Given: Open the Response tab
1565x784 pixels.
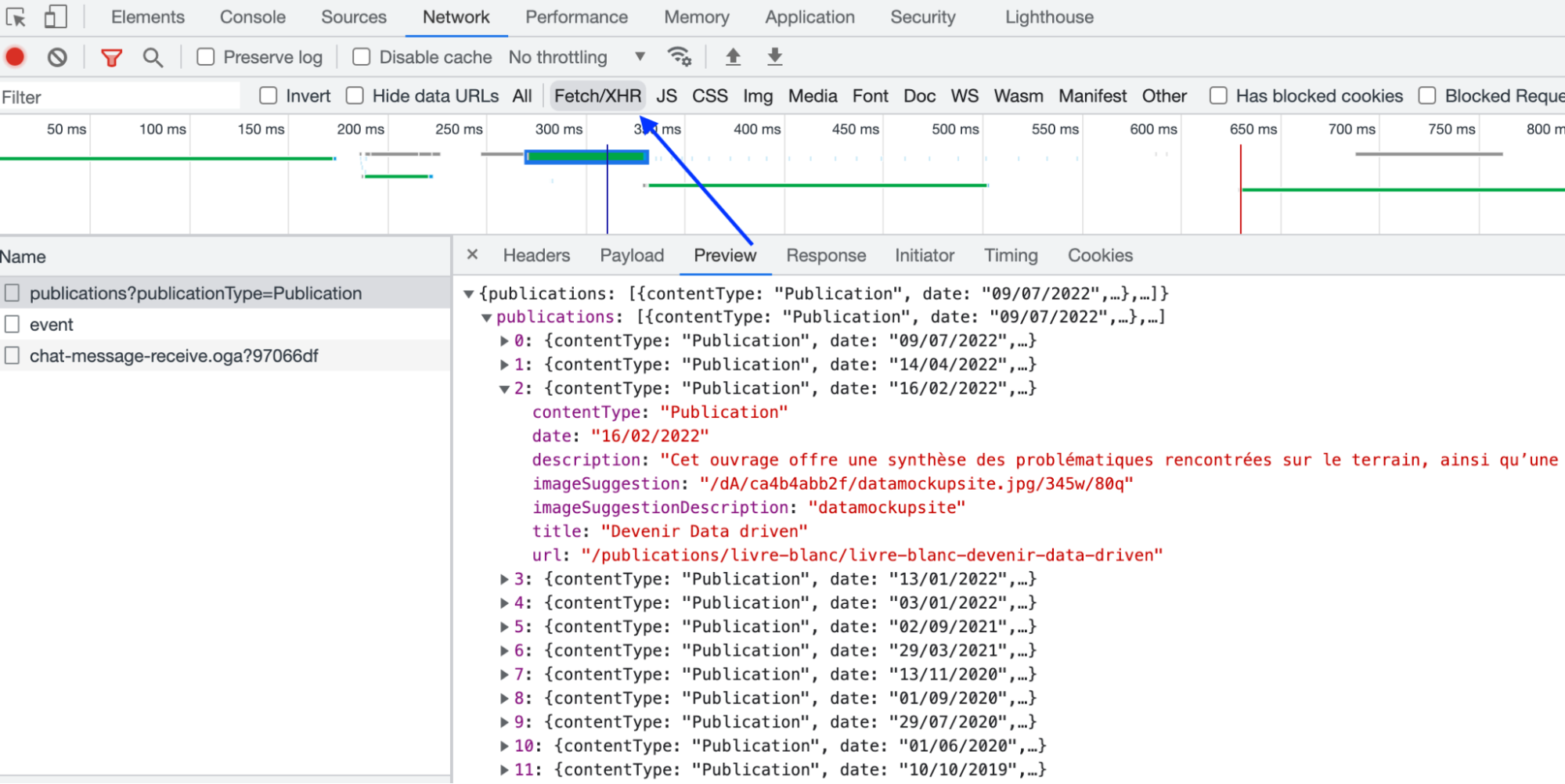Looking at the screenshot, I should coord(825,256).
